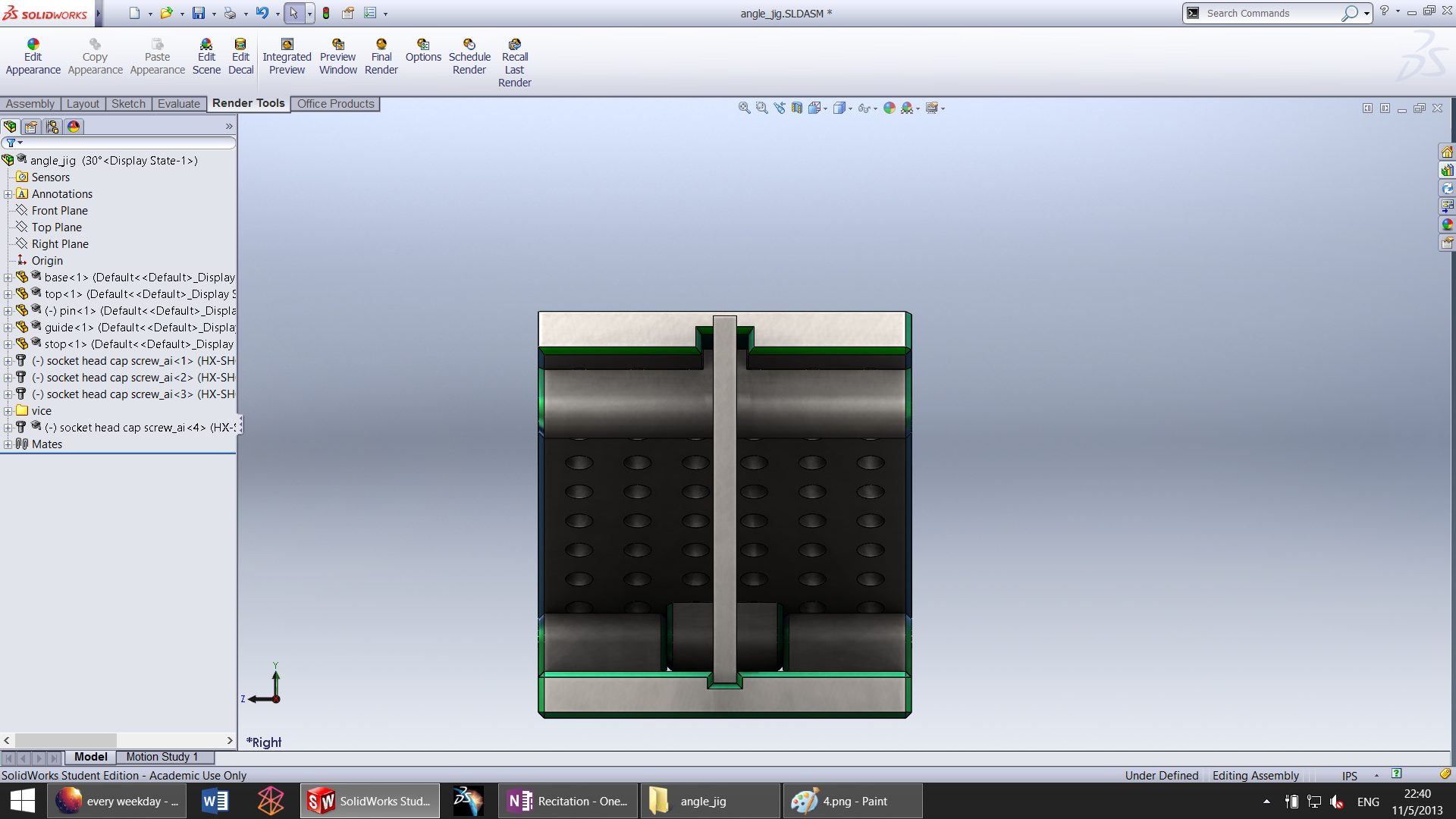Select Right Plane in tree
This screenshot has width=1456, height=819.
pyautogui.click(x=60, y=244)
